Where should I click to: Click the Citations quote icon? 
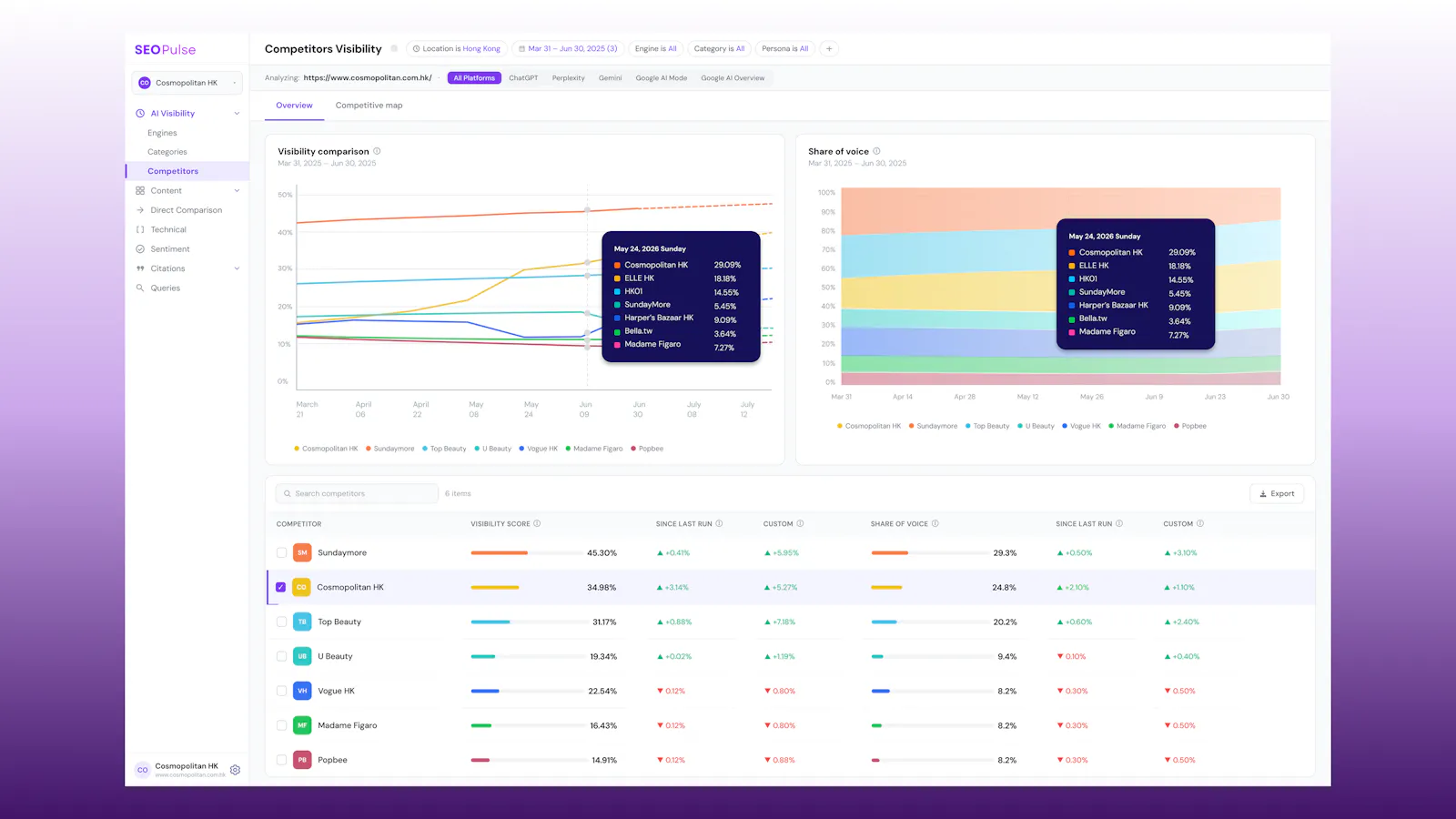[140, 268]
